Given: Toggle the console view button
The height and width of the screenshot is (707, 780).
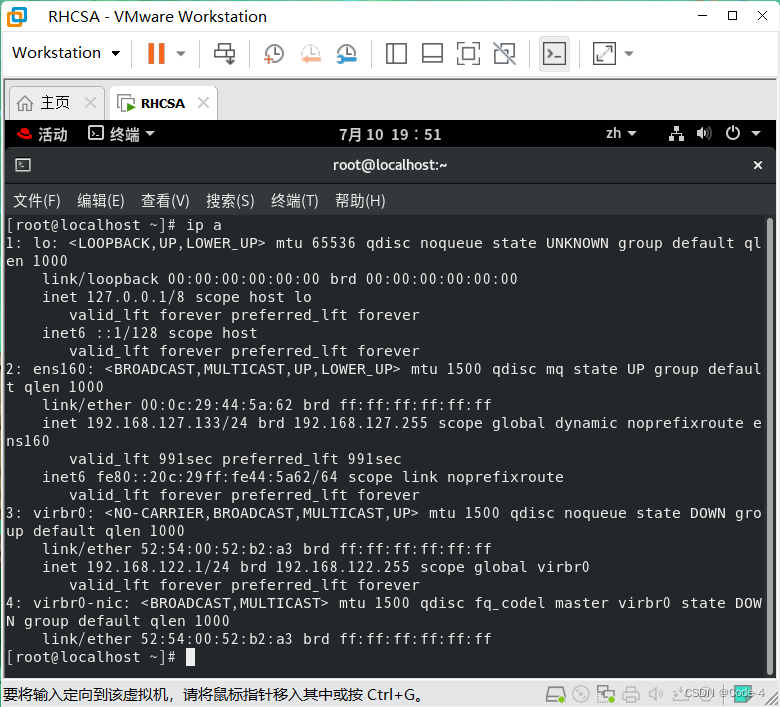Looking at the screenshot, I should pyautogui.click(x=554, y=53).
